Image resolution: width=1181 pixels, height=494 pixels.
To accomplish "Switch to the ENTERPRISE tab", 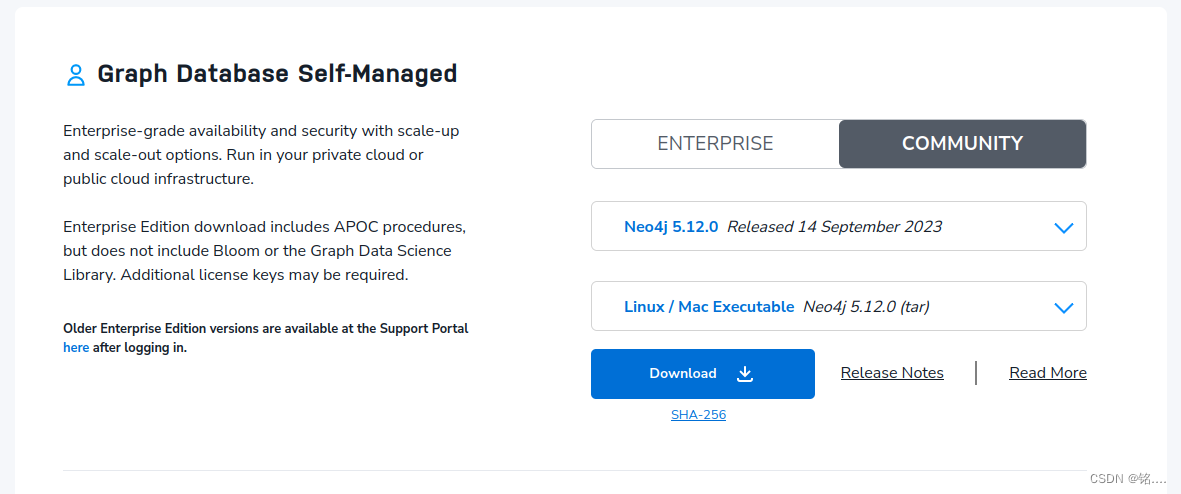I will point(715,144).
